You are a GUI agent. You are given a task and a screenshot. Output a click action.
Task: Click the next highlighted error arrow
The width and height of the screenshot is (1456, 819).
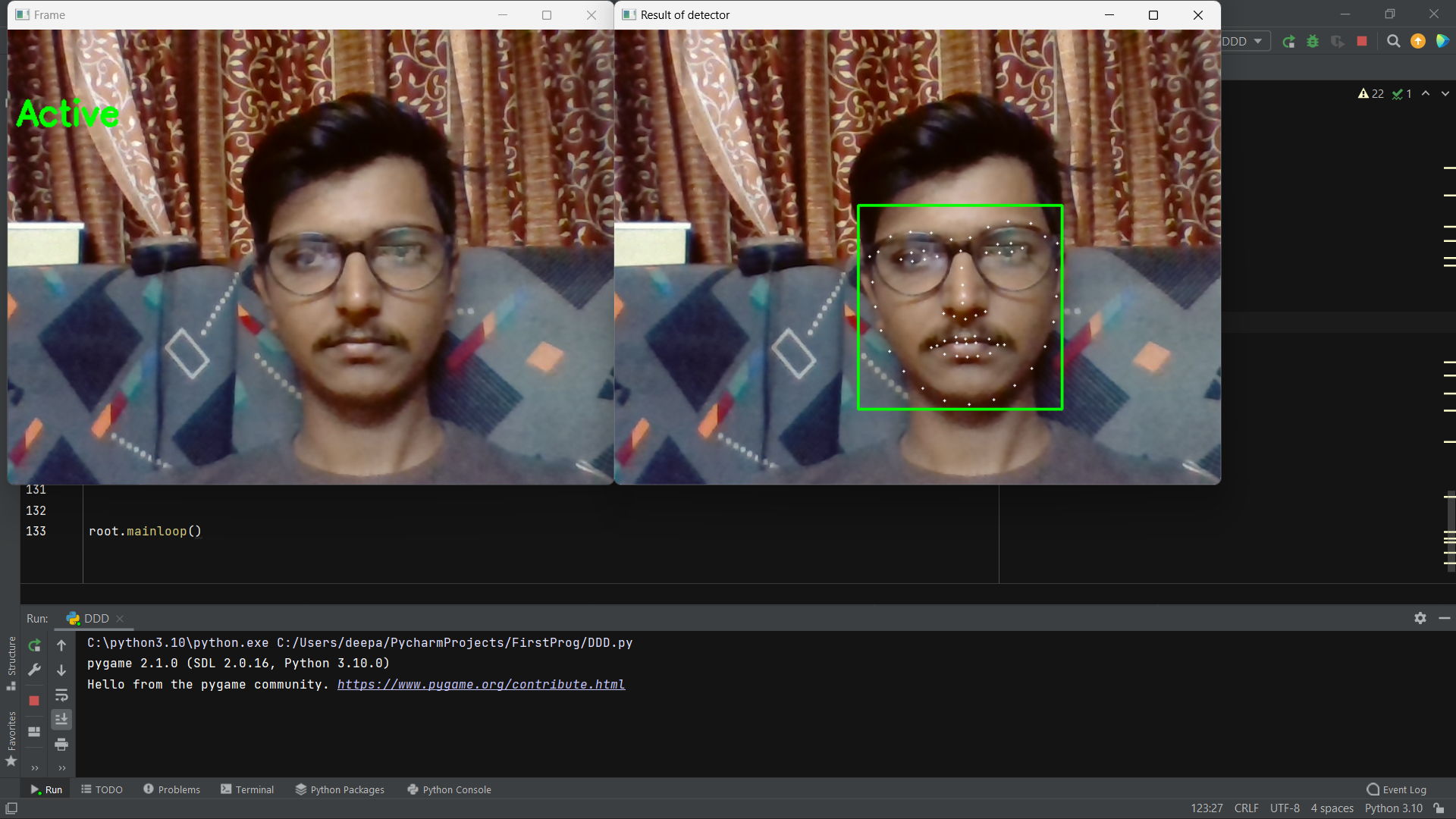[x=1444, y=93]
